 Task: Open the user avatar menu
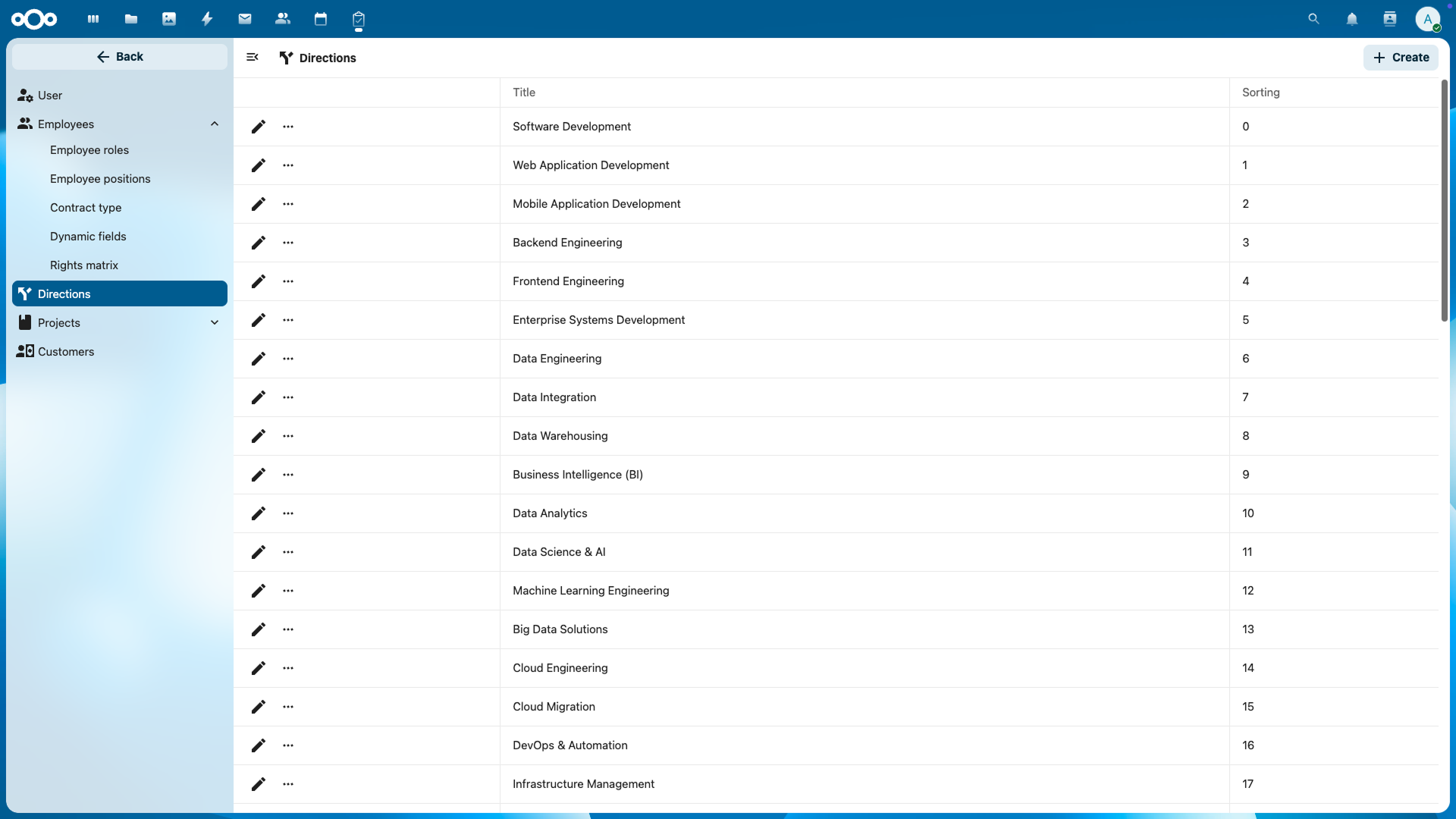[1427, 19]
